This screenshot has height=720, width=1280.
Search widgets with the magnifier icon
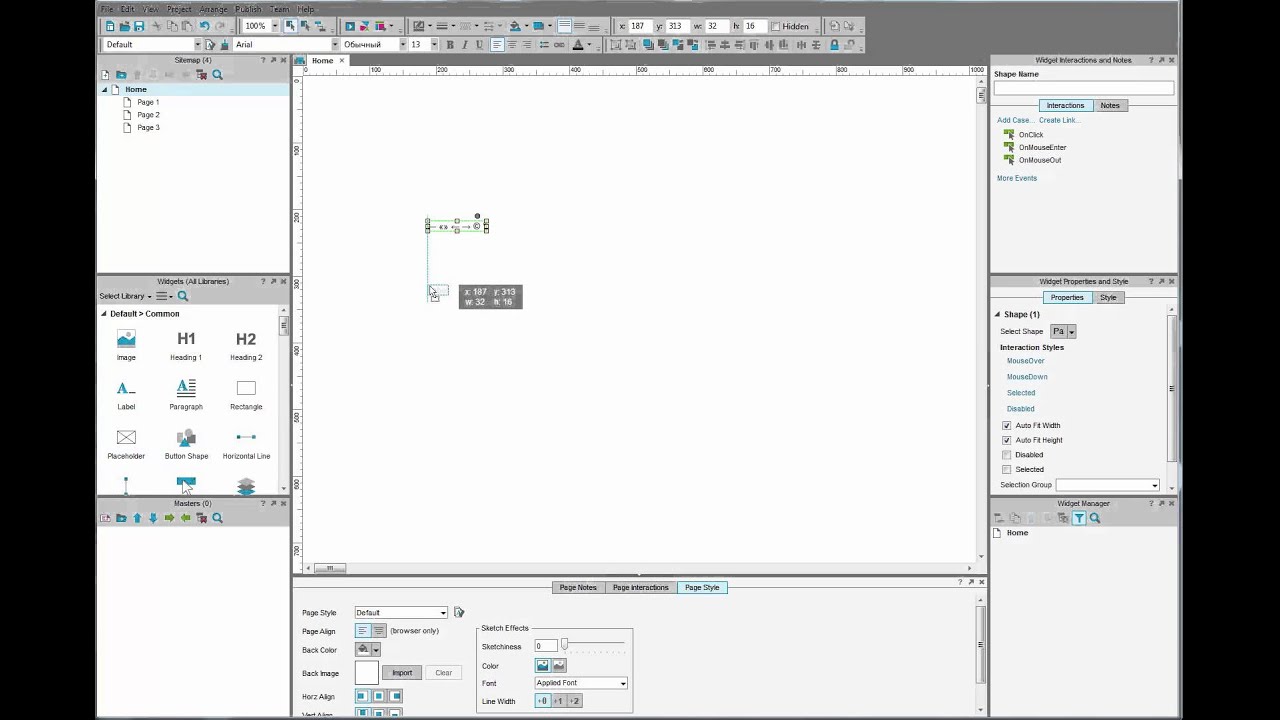(x=182, y=296)
